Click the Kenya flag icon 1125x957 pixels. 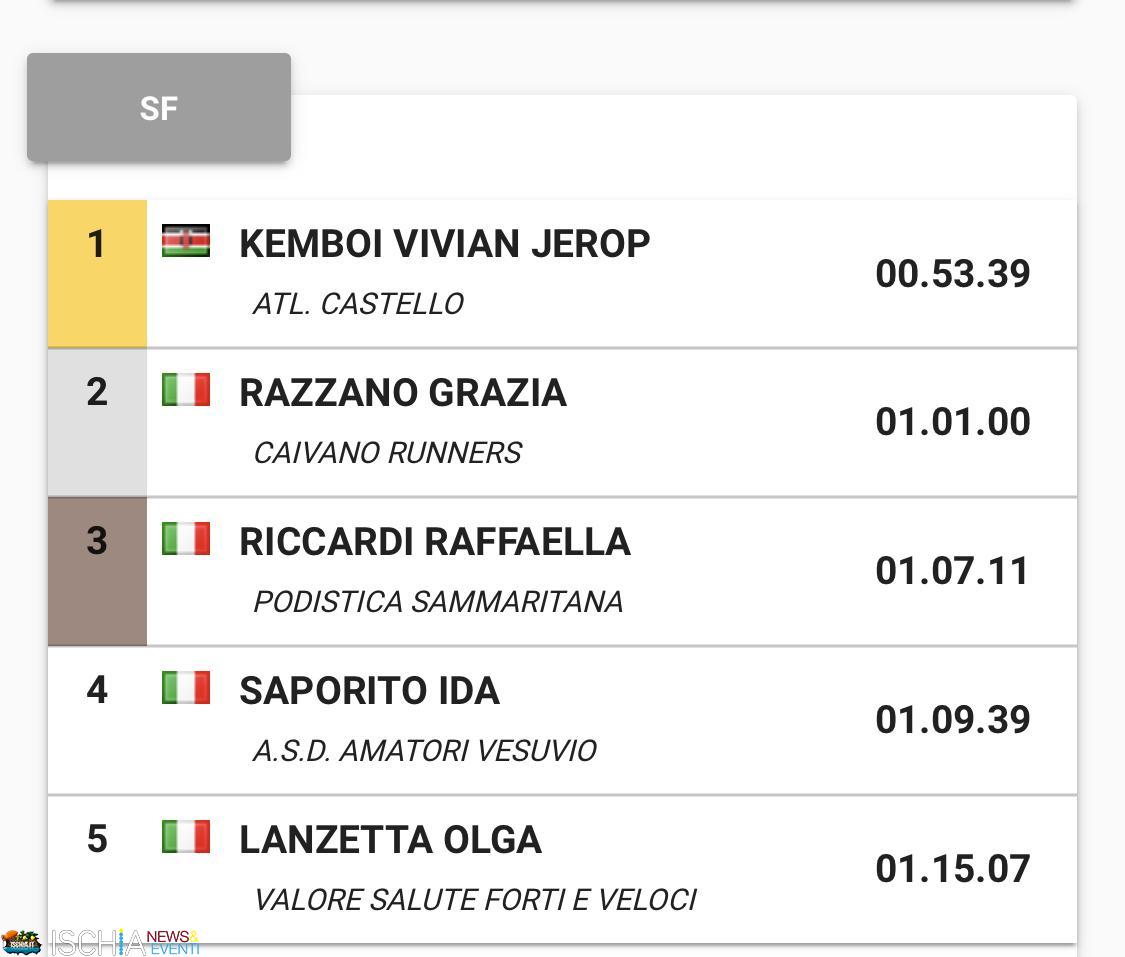click(x=186, y=240)
